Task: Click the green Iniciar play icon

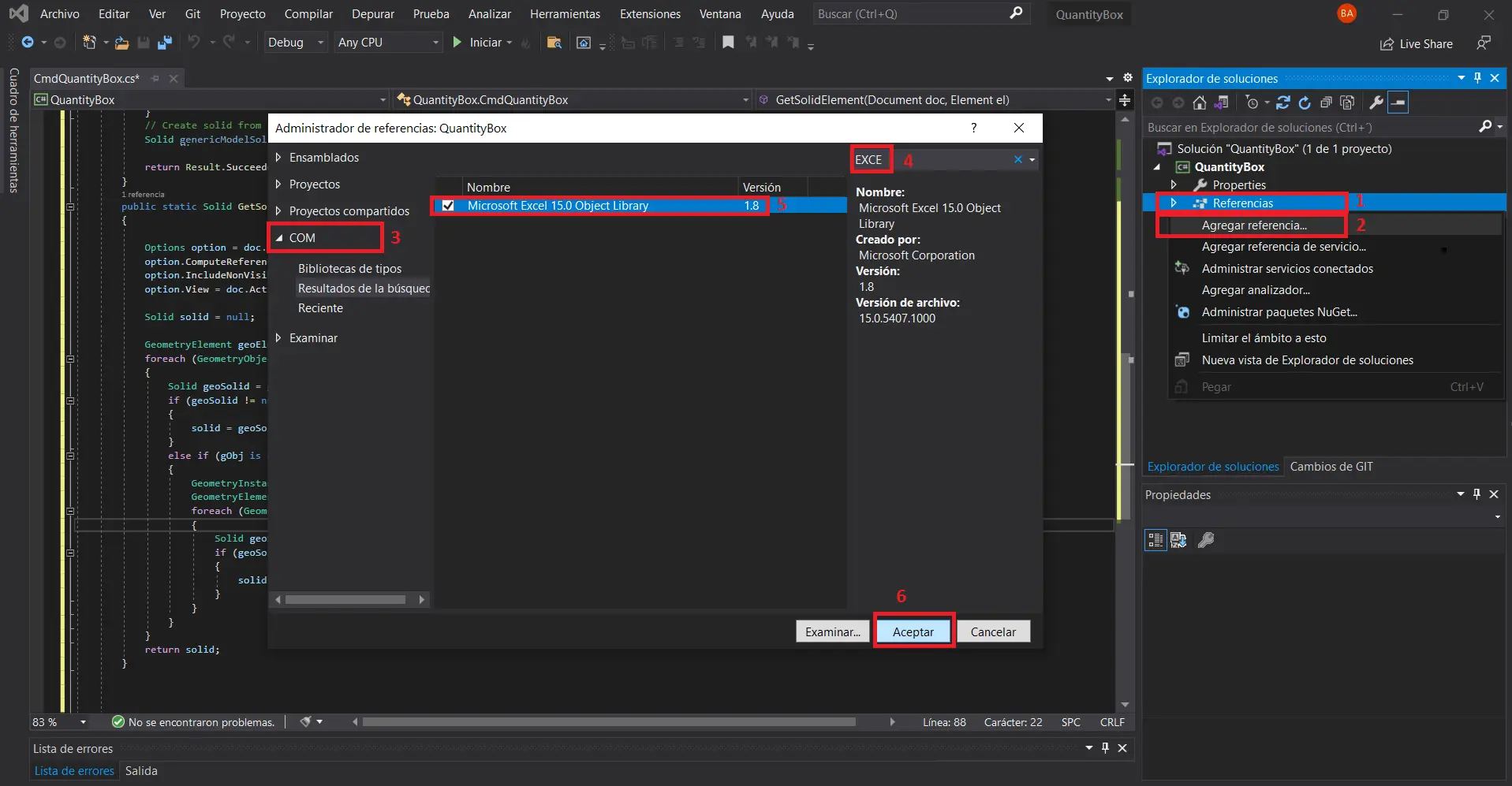Action: click(x=457, y=43)
